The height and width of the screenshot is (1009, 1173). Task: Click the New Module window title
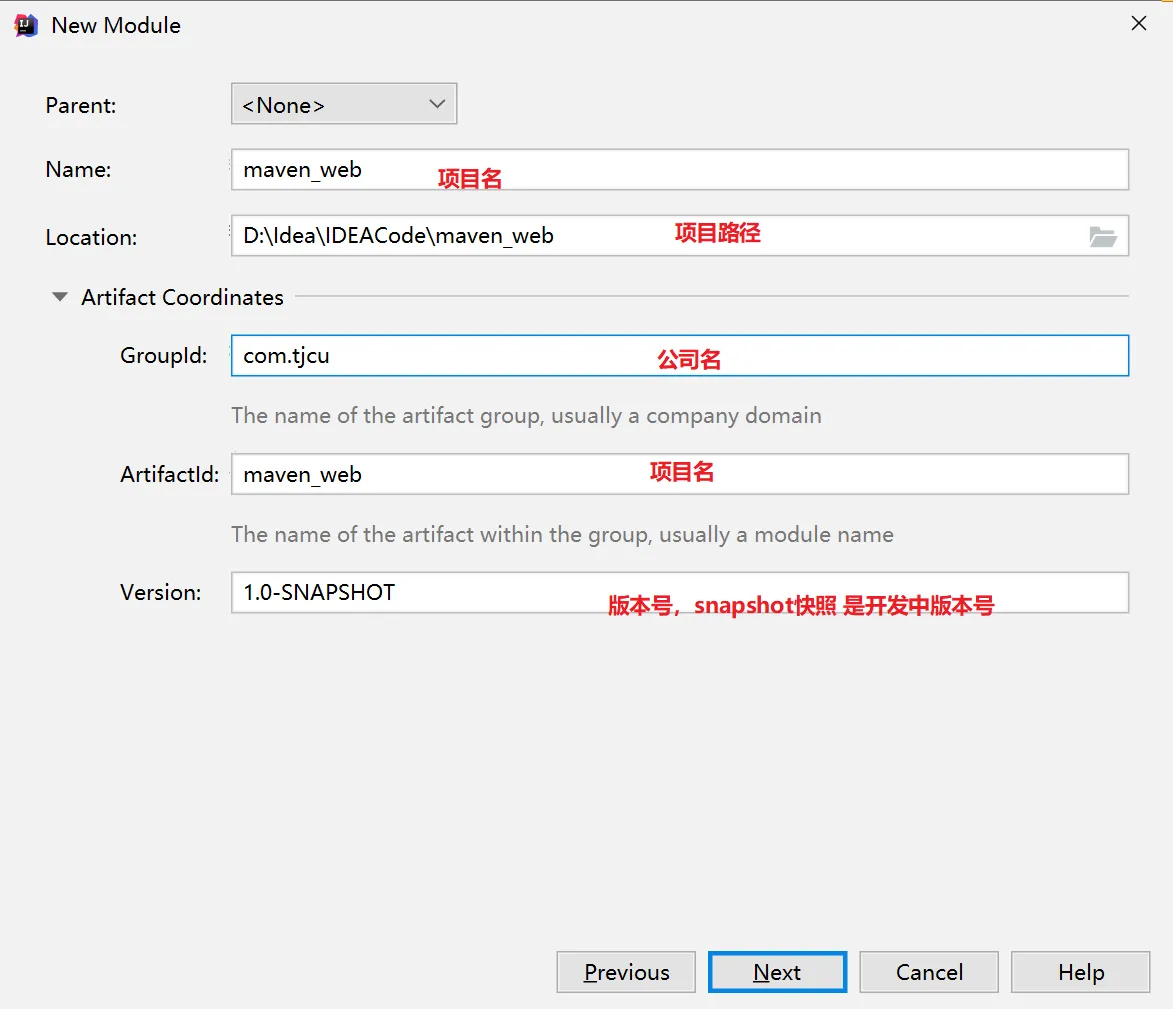pyautogui.click(x=116, y=25)
